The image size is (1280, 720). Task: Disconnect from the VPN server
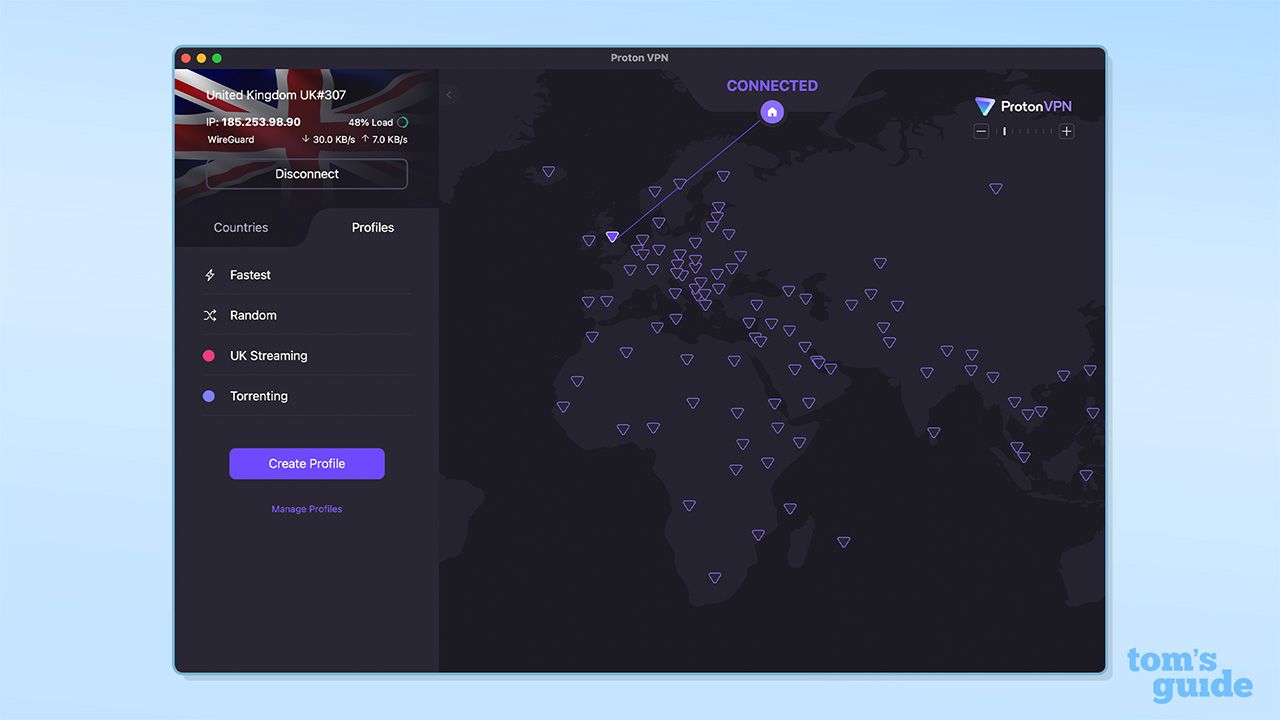click(307, 174)
